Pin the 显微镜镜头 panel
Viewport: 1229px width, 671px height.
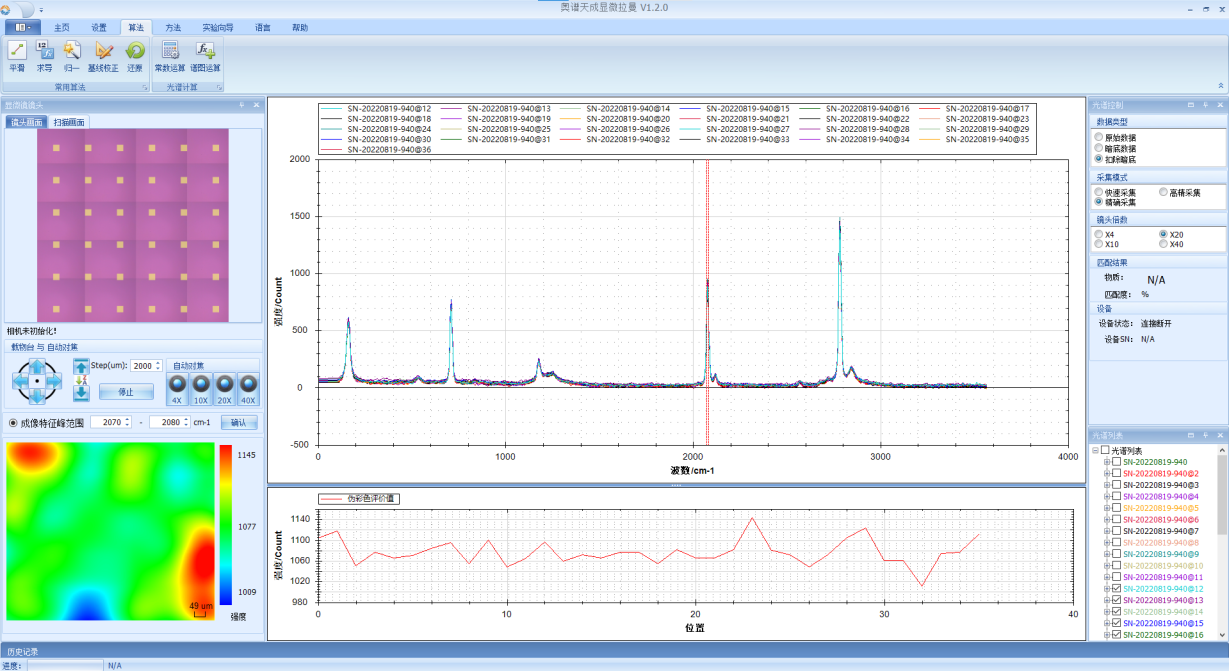[241, 104]
